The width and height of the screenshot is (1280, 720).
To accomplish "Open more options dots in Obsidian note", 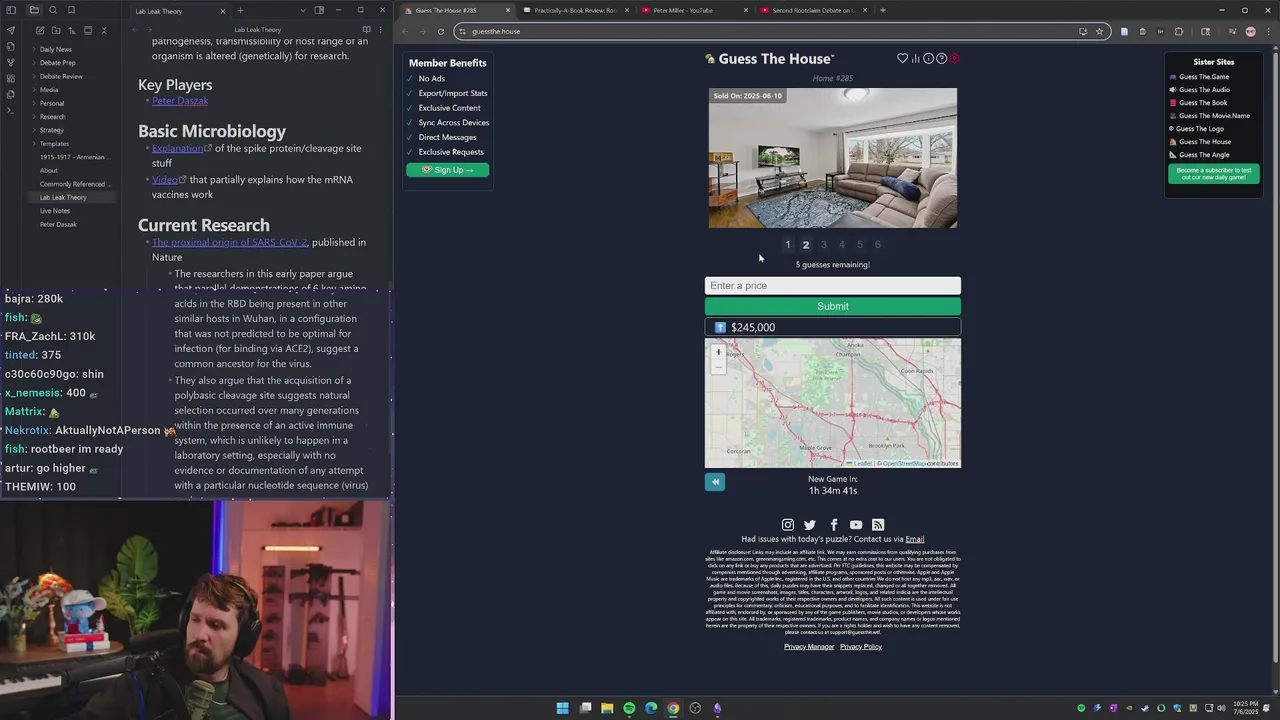I will coord(382,30).
